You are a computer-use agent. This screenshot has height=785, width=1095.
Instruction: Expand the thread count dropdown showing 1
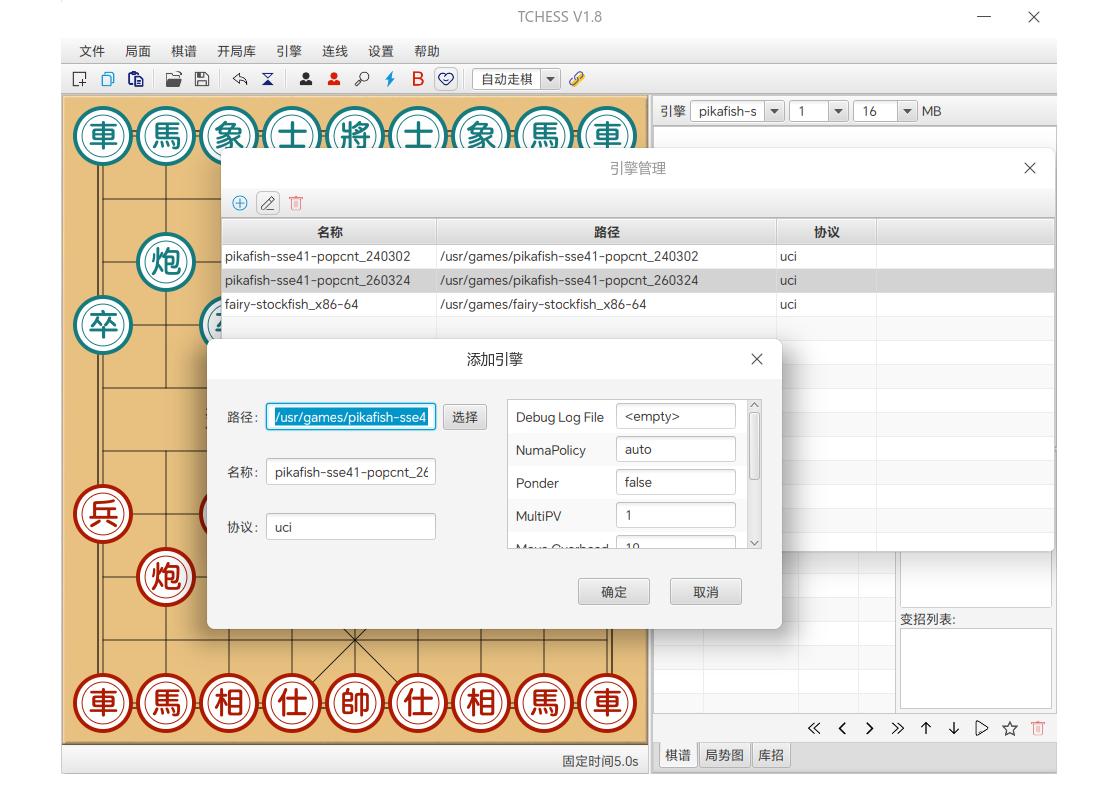(x=839, y=111)
